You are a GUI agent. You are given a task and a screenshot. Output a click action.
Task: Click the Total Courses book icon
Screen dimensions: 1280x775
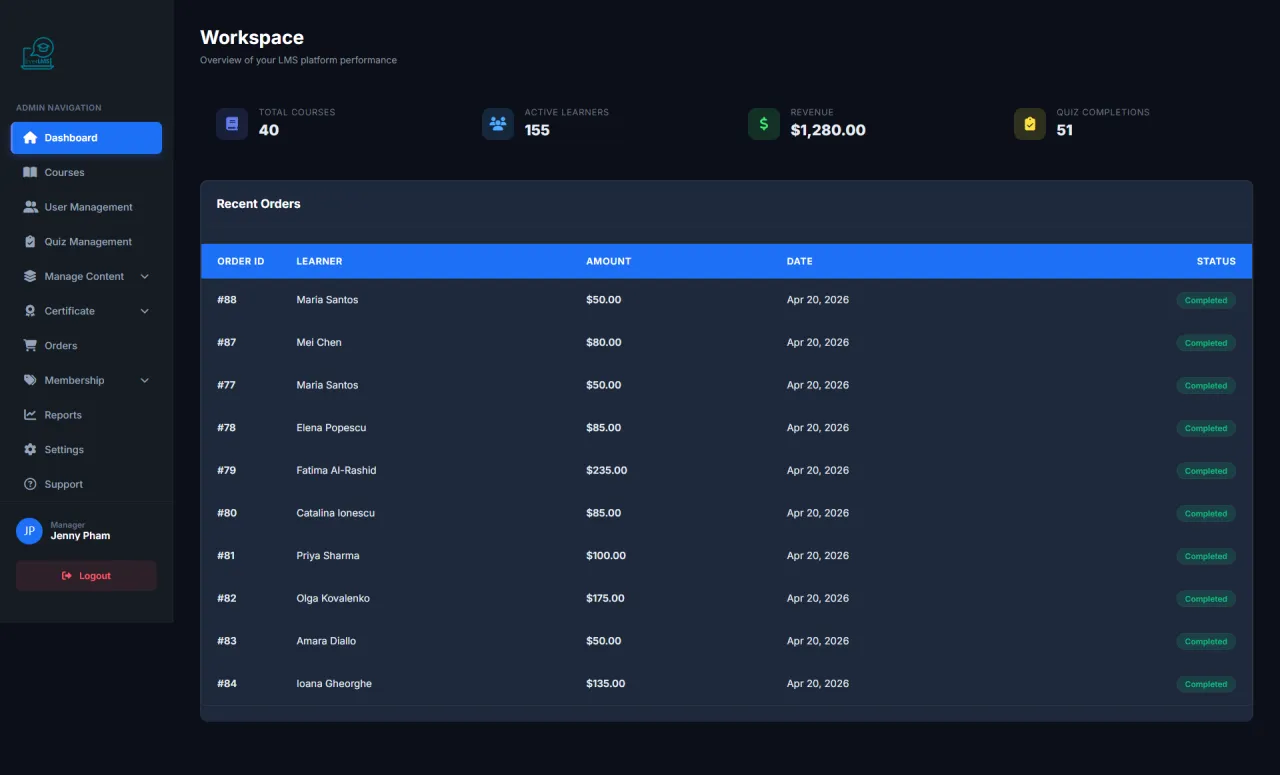tap(232, 124)
